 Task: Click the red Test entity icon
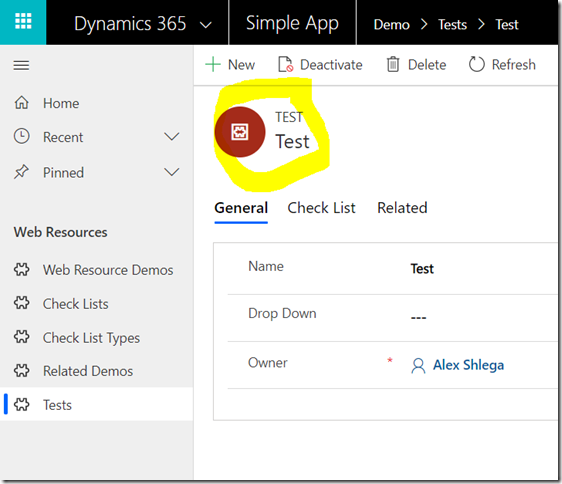pyautogui.click(x=240, y=132)
